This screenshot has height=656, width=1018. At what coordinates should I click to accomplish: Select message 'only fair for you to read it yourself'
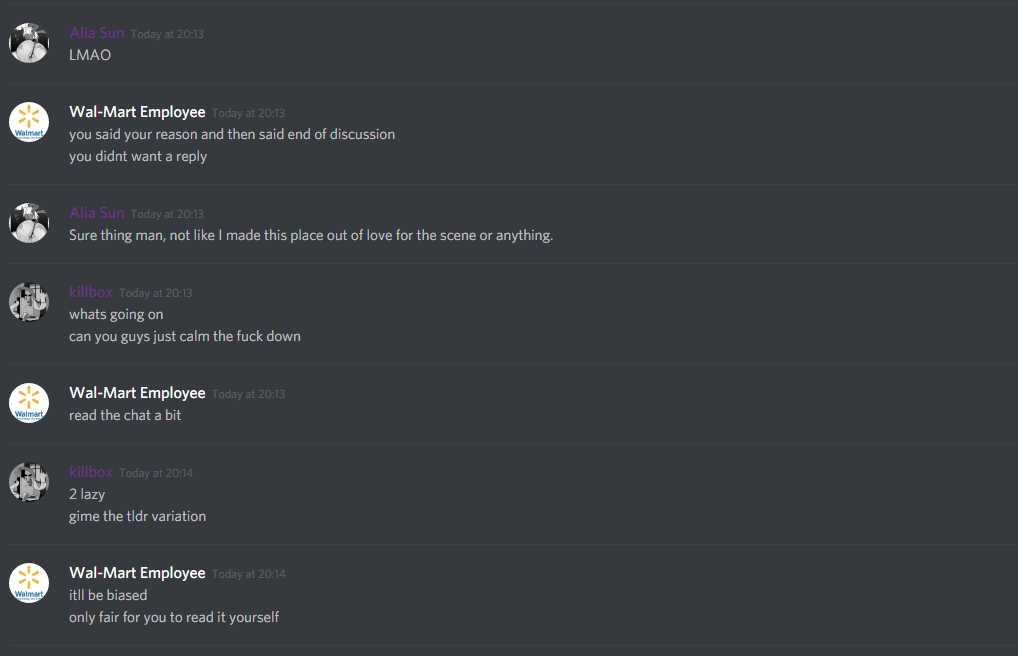point(174,618)
